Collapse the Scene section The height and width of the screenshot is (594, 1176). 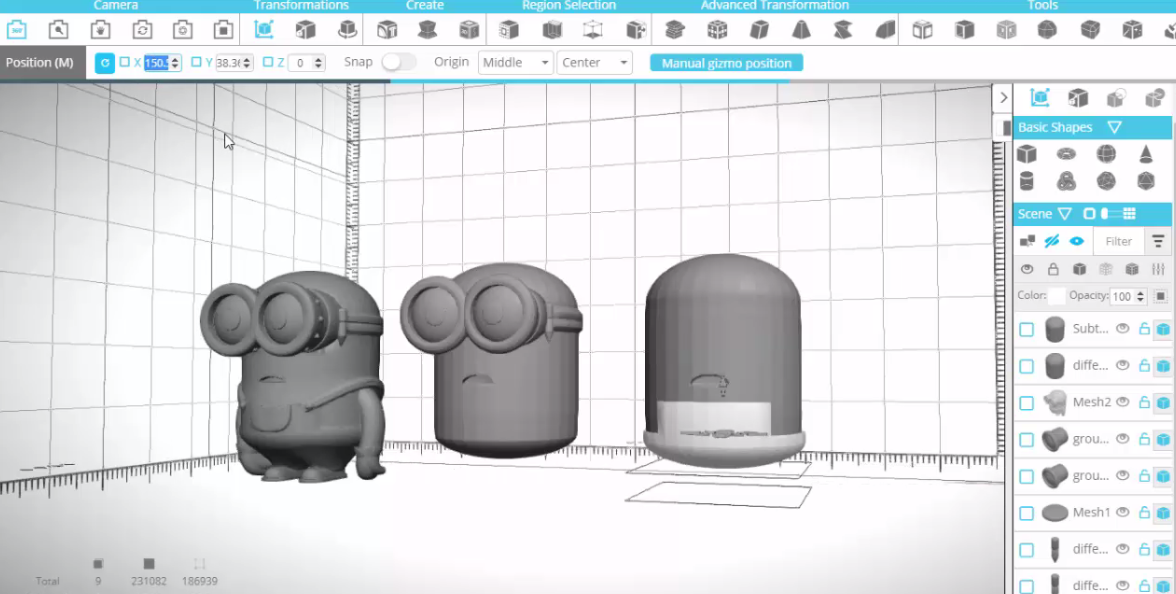click(1064, 214)
